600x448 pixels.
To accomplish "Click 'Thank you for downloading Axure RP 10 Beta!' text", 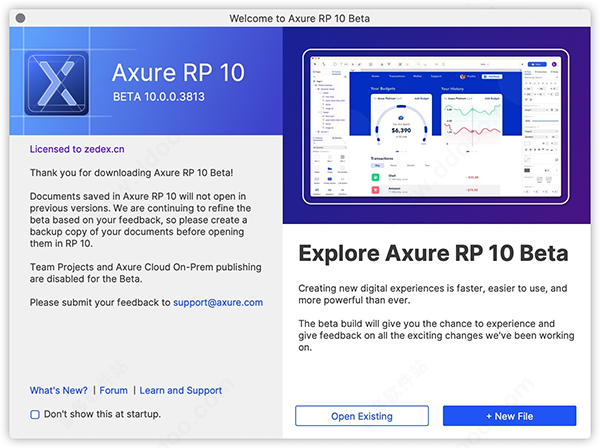I will (132, 173).
